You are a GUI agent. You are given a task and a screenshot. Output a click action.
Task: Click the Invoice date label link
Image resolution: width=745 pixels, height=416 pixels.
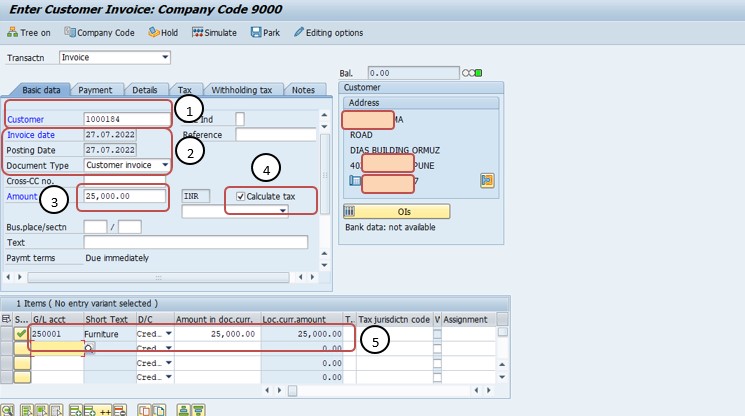31,135
